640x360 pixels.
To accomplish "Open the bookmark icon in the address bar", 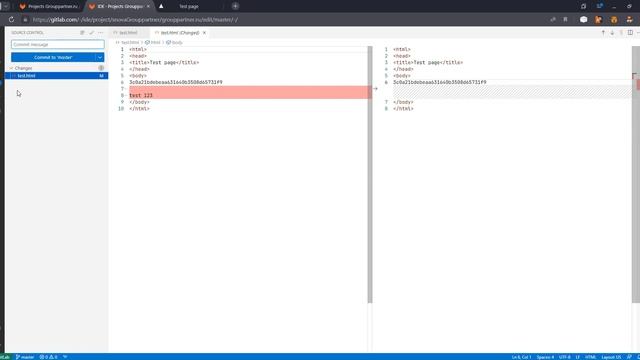I will 565,20.
